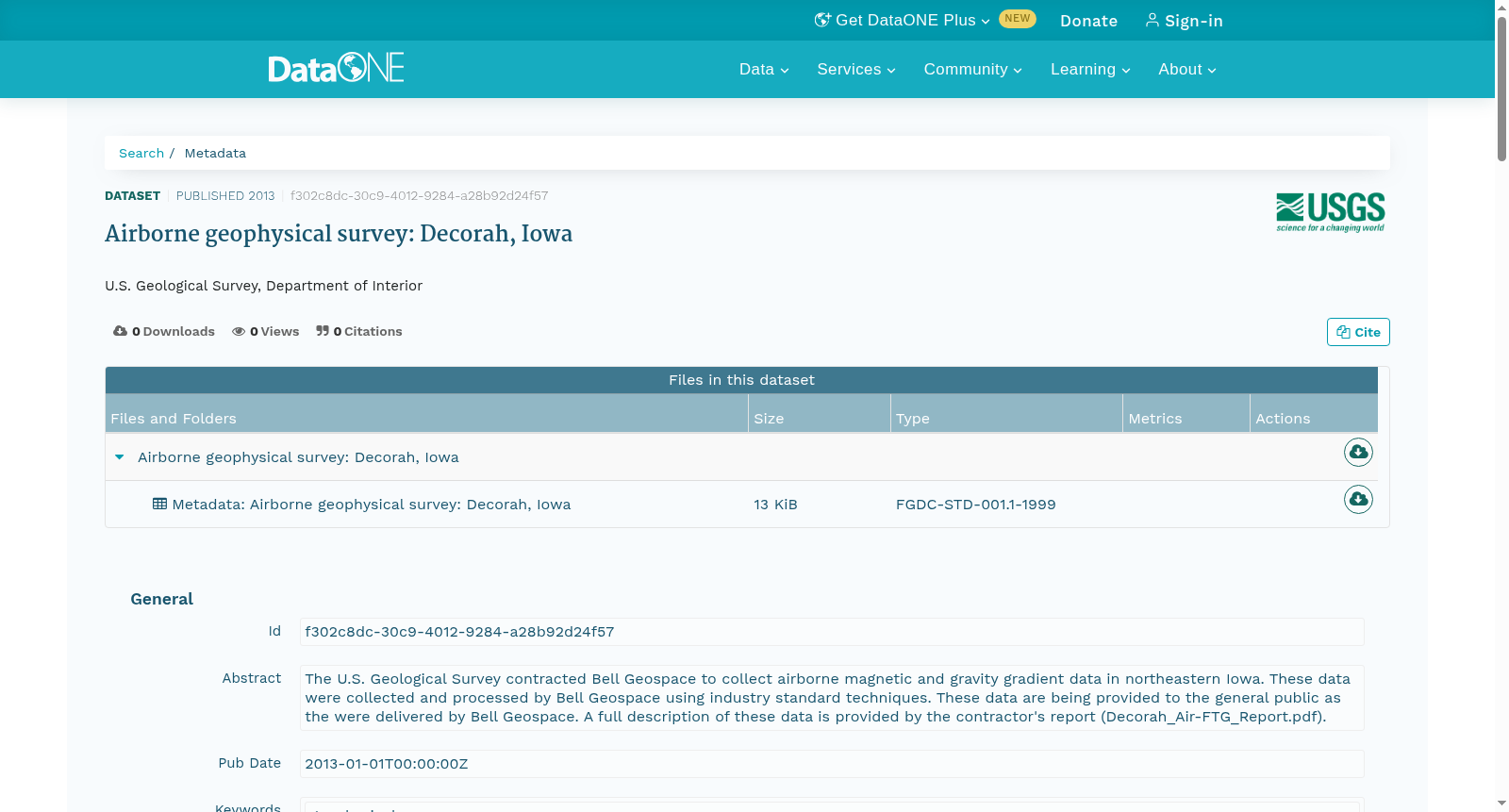Click the Id field value
The width and height of the screenshot is (1509, 812).
(x=832, y=632)
